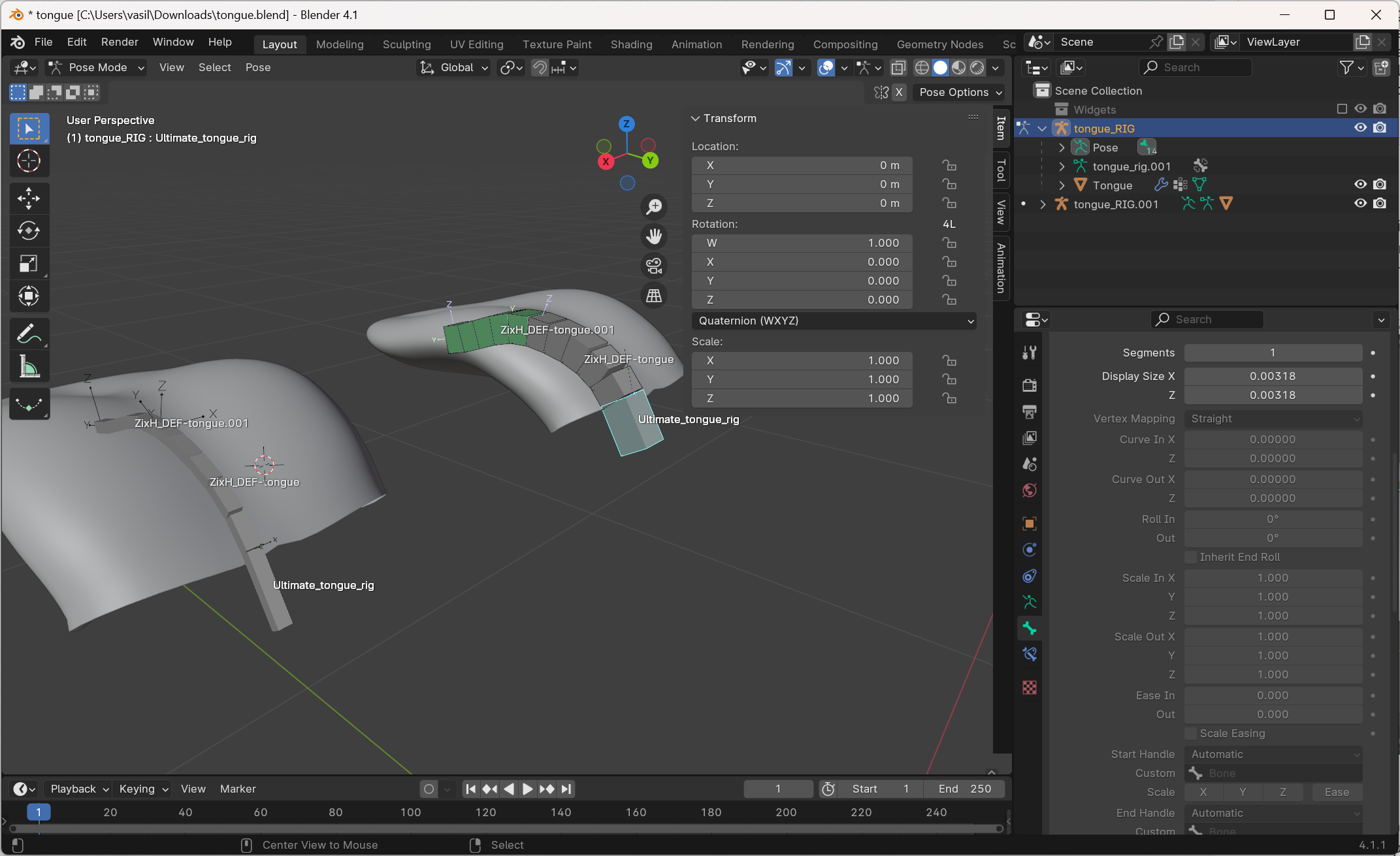Open the Keying popover

[143, 789]
